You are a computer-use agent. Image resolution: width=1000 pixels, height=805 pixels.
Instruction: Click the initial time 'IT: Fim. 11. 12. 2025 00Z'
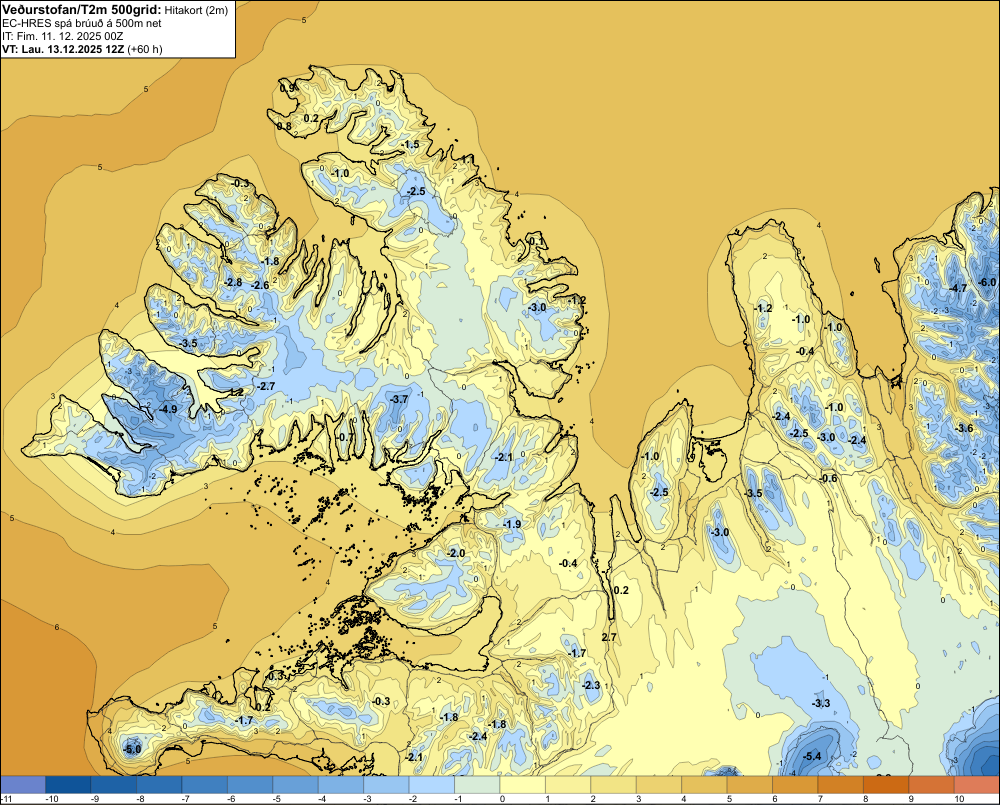62,36
